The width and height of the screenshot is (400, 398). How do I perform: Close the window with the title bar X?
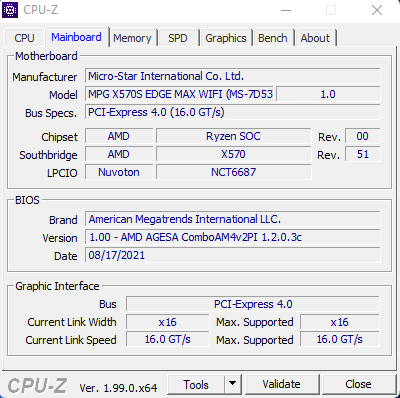377,10
